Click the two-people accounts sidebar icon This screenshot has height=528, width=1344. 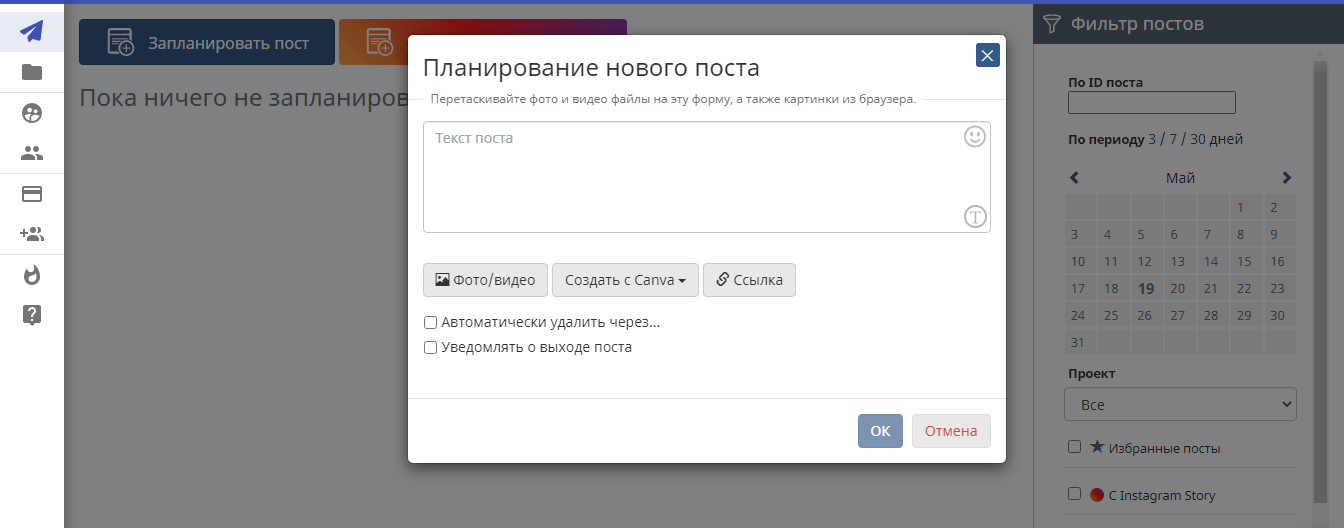tap(32, 153)
